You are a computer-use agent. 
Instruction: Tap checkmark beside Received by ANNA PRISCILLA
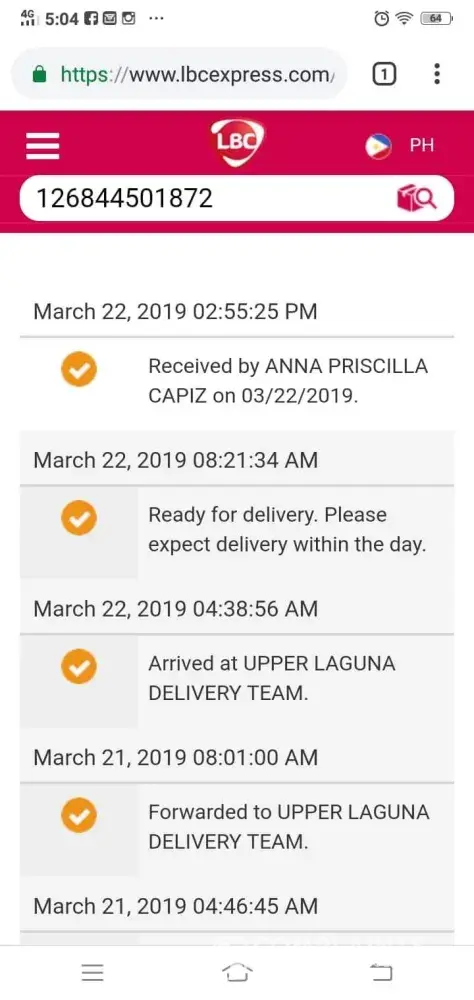79,369
